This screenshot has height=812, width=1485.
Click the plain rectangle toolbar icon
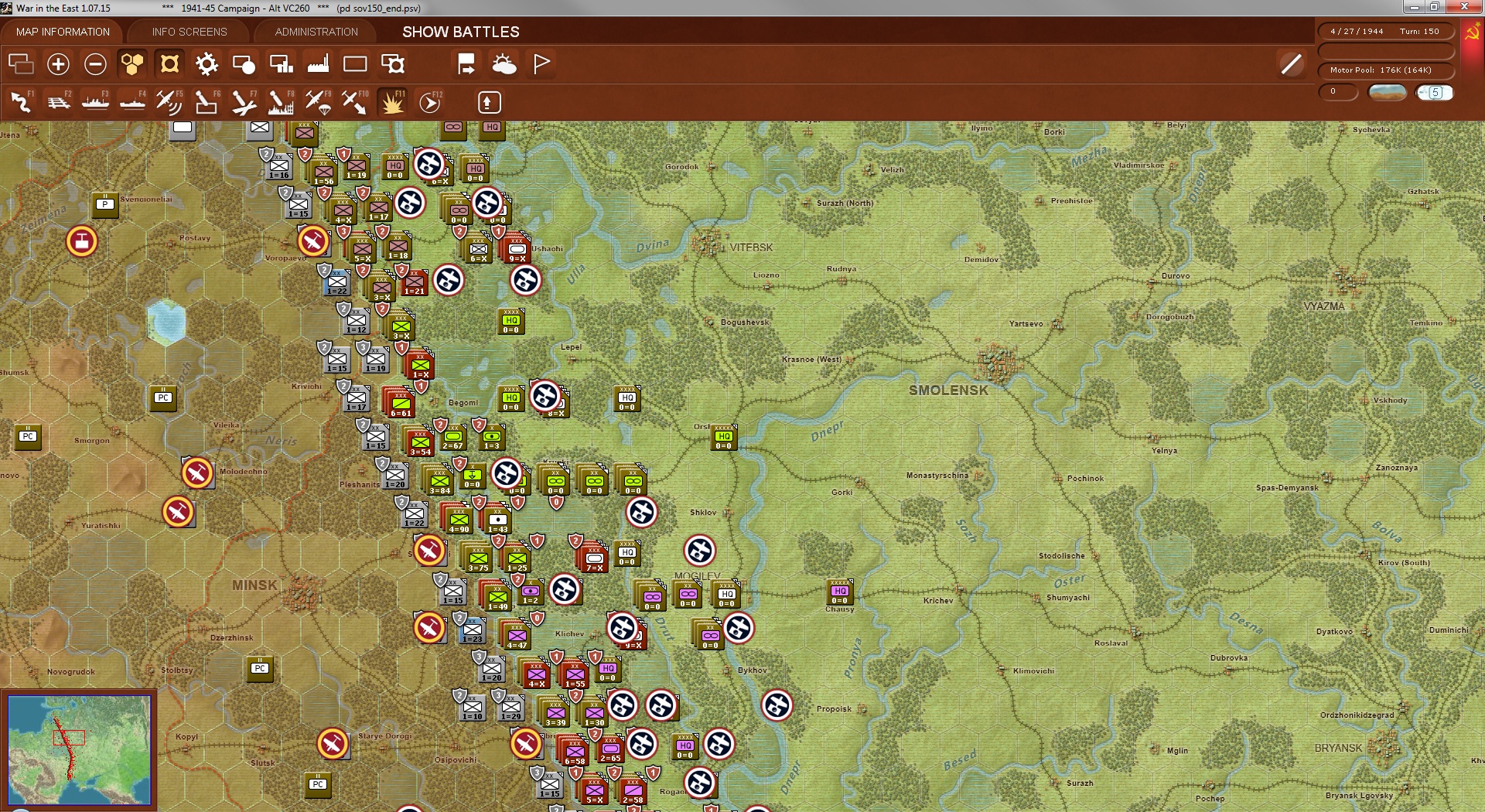(x=355, y=63)
